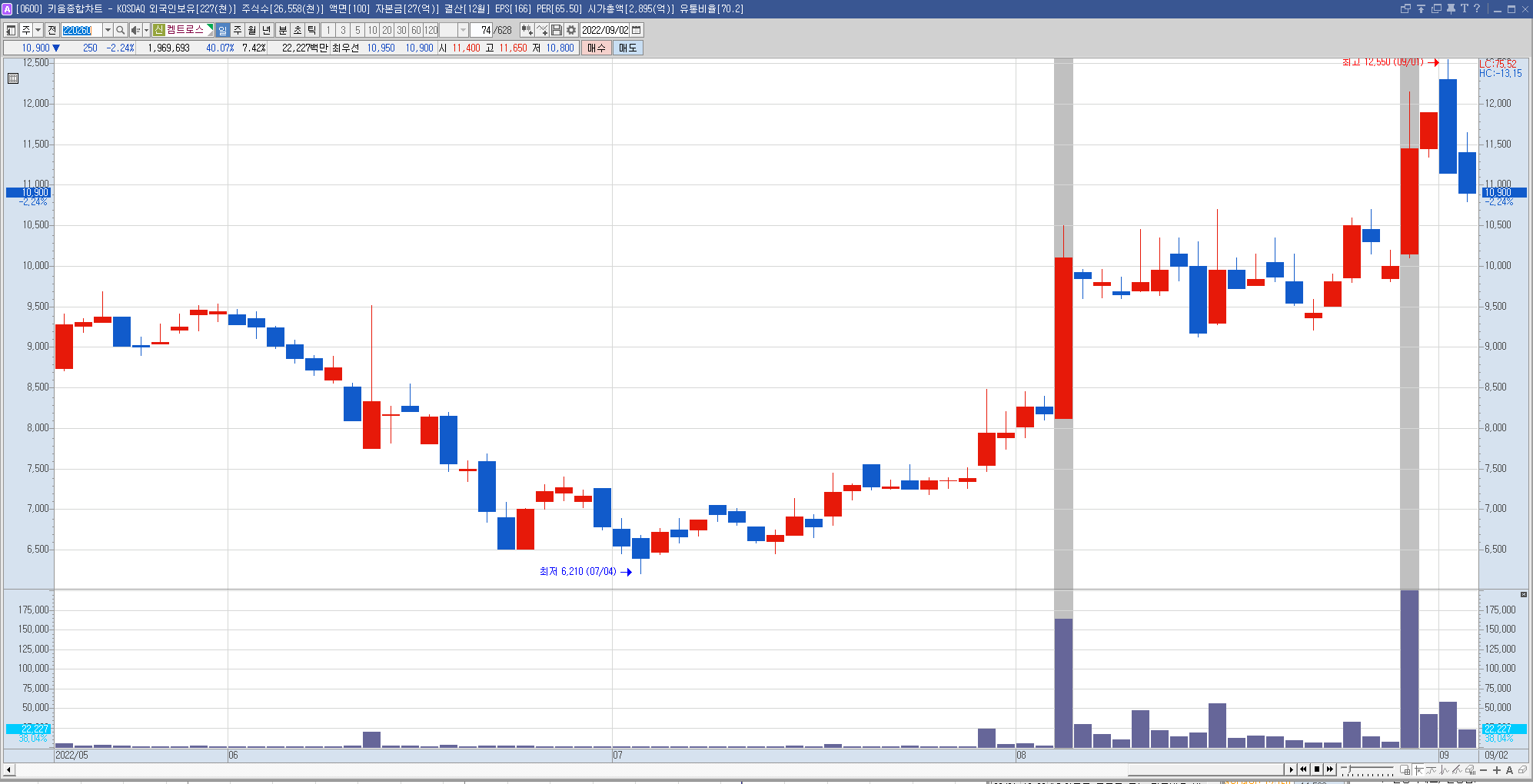
Task: Open the calendar date picker icon
Action: pyautogui.click(x=637, y=30)
